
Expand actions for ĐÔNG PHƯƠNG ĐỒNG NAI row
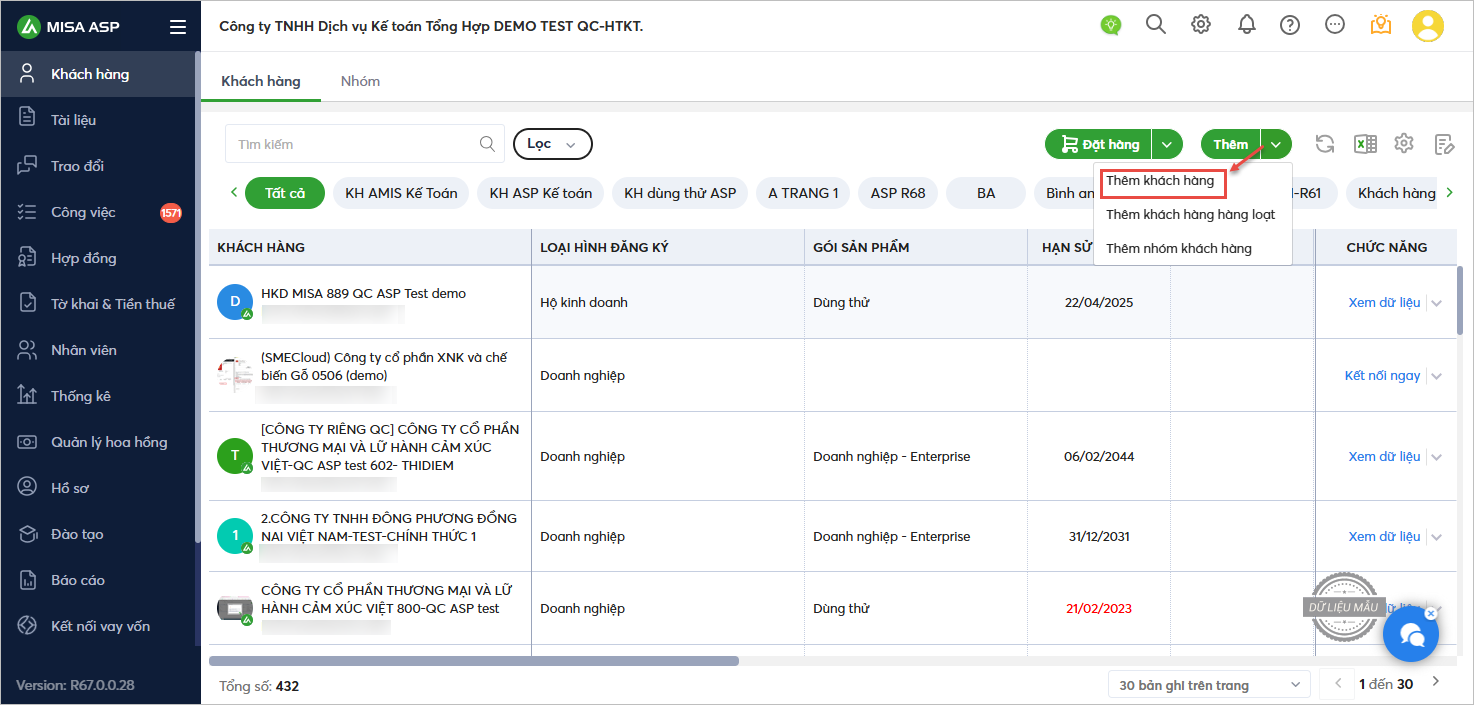(1437, 537)
